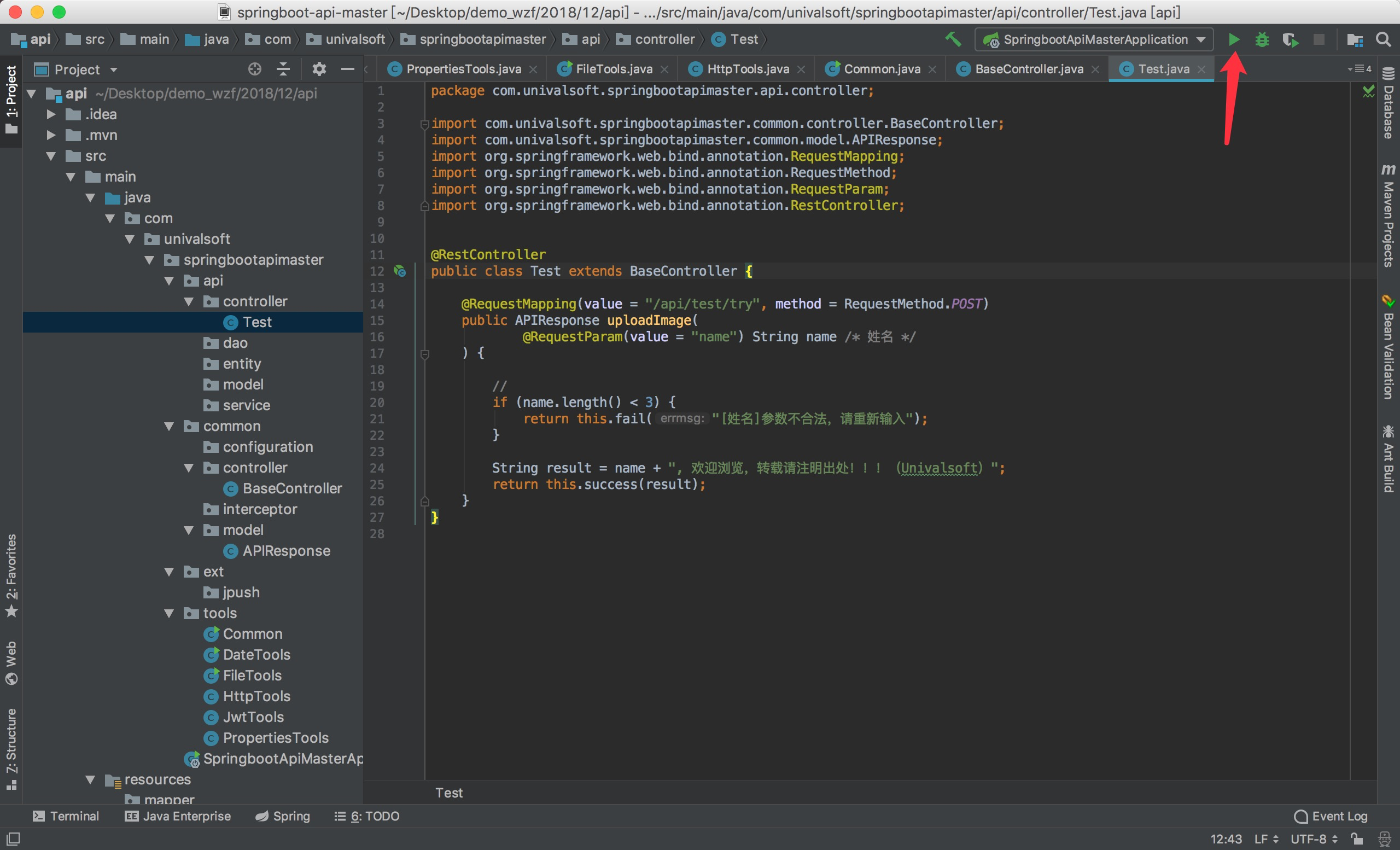1400x850 pixels.
Task: Open the Bean Validation tool window
Action: pos(1389,347)
